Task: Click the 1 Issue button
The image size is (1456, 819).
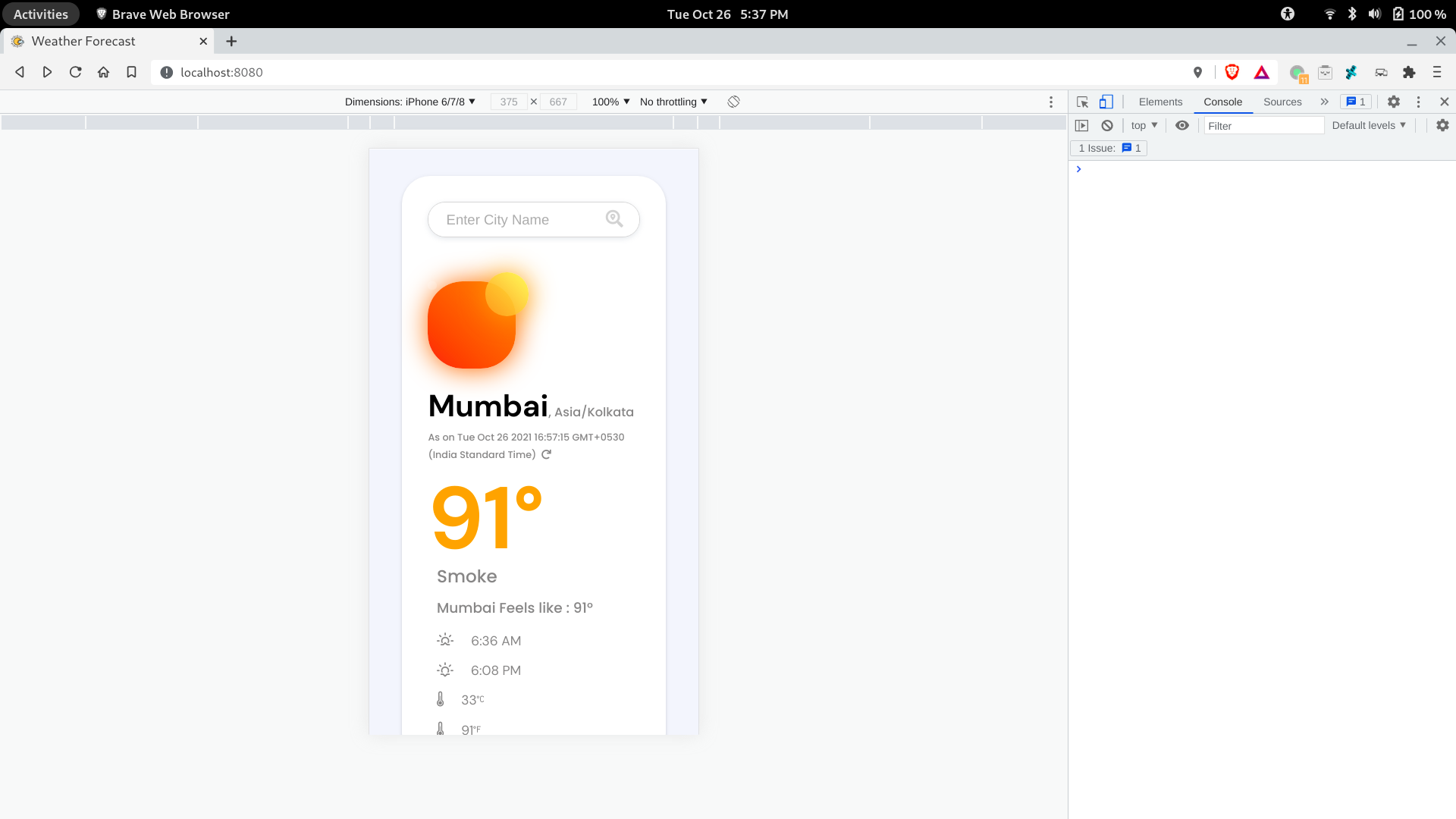Action: pos(1109,149)
